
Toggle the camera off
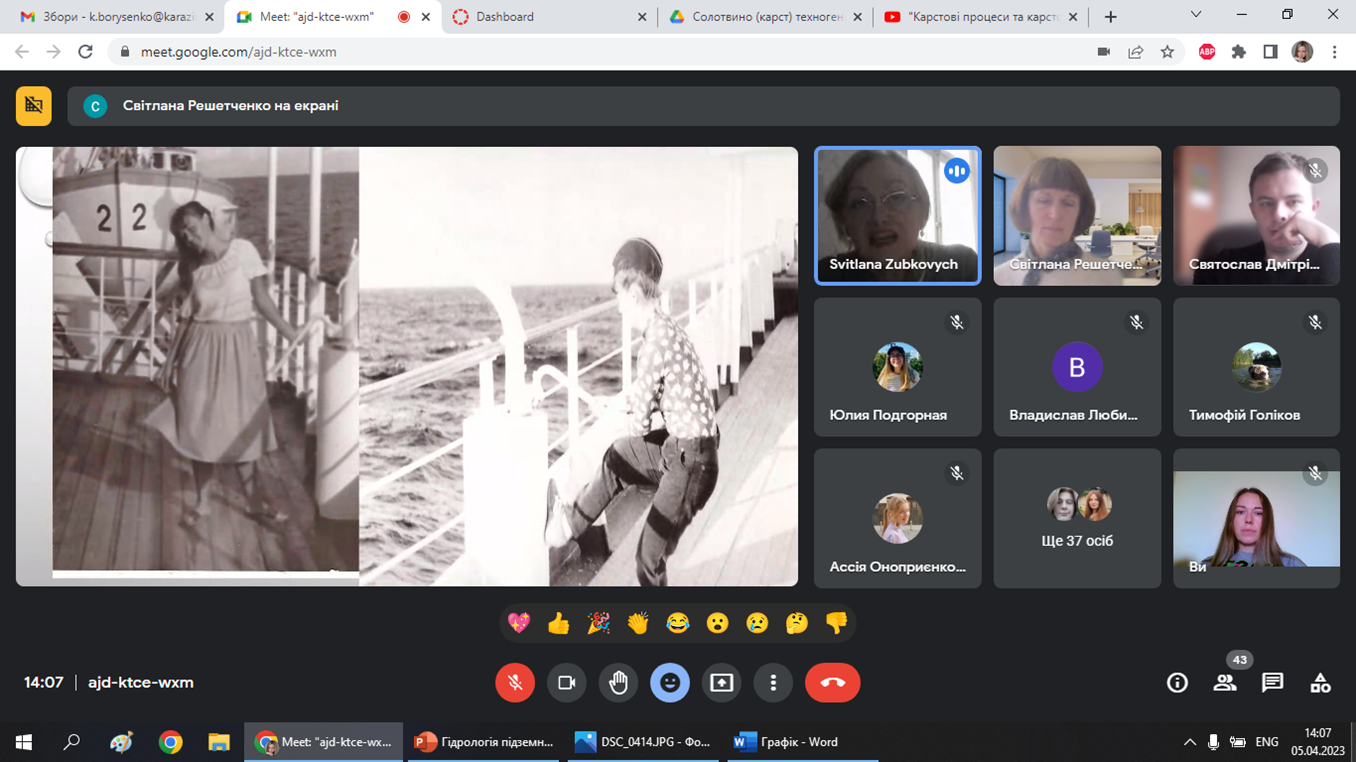[x=566, y=683]
